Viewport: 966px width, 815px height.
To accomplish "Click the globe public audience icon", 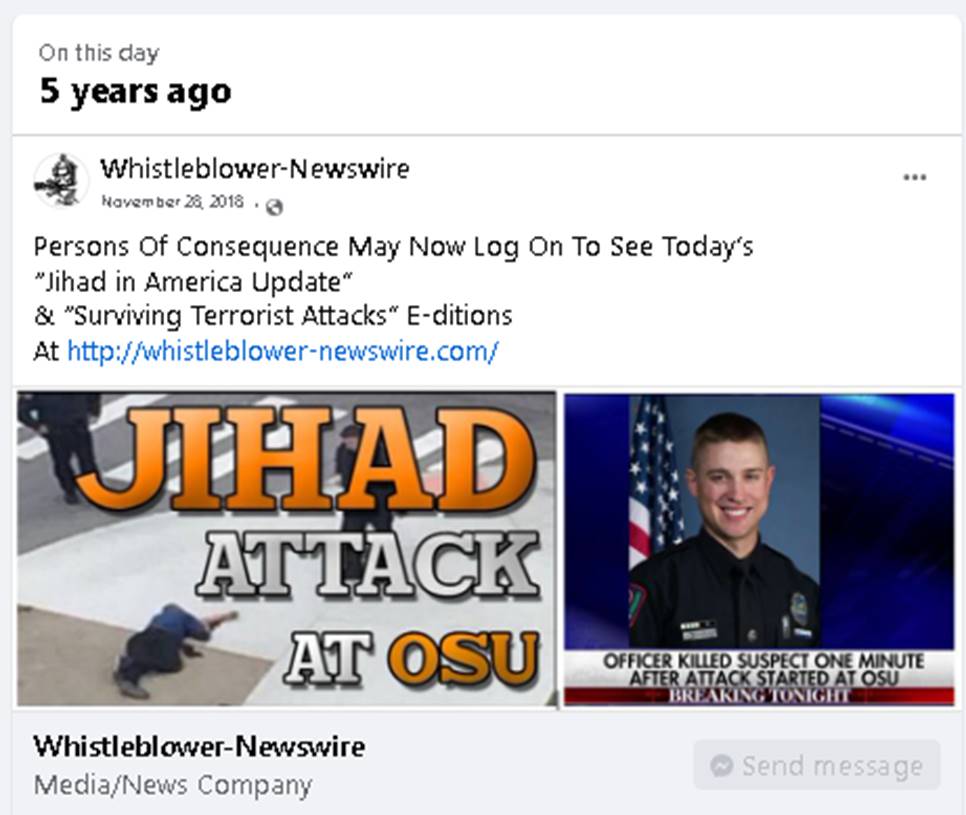I will coord(274,207).
